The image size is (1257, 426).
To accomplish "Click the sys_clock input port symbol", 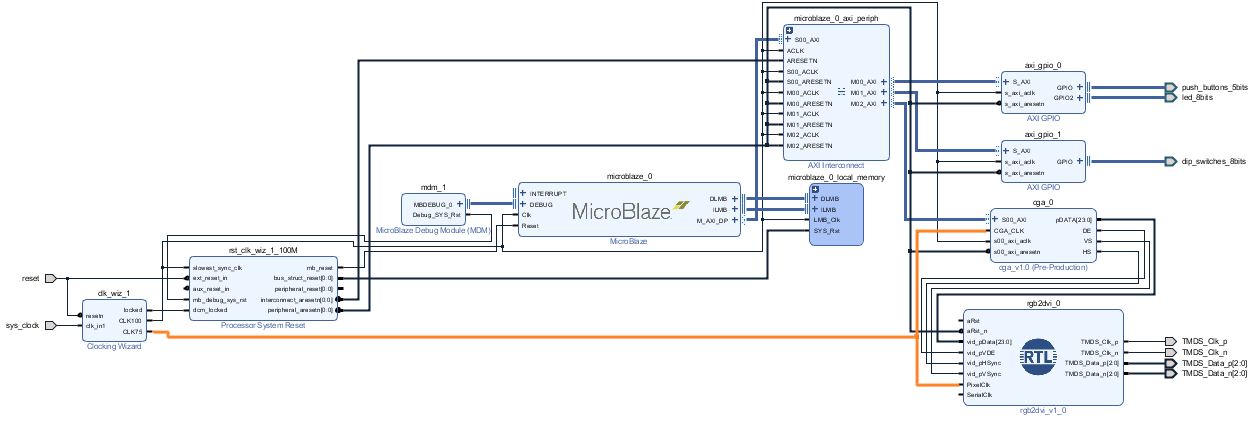I will click(50, 325).
